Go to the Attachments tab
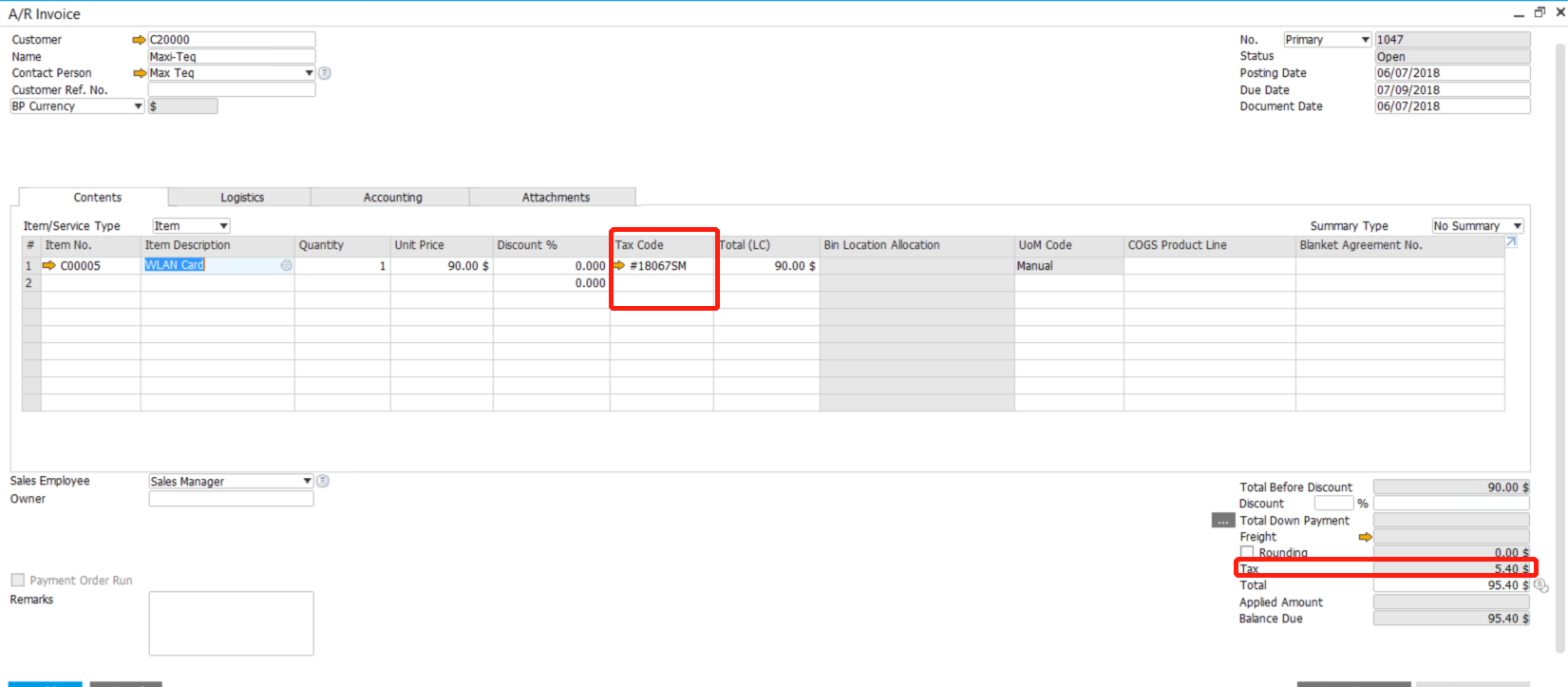This screenshot has height=687, width=1568. [x=556, y=198]
